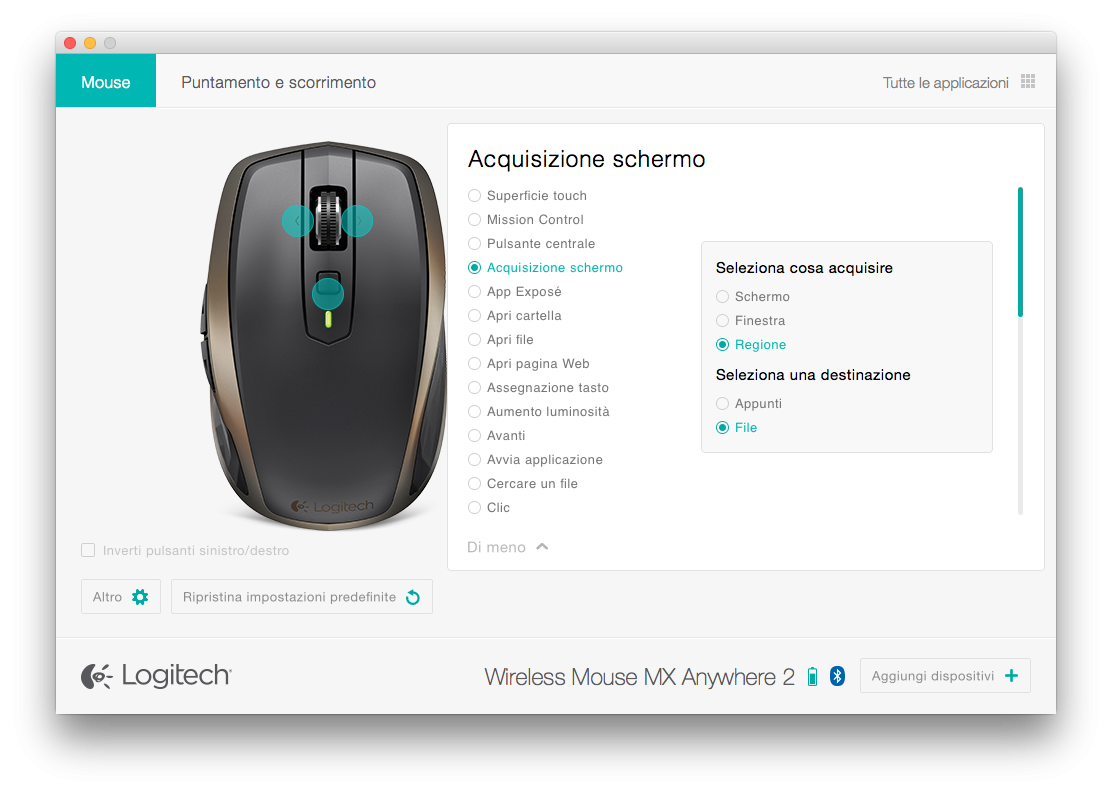
Task: Click Ripristina impostazioni predefinite button
Action: click(302, 597)
